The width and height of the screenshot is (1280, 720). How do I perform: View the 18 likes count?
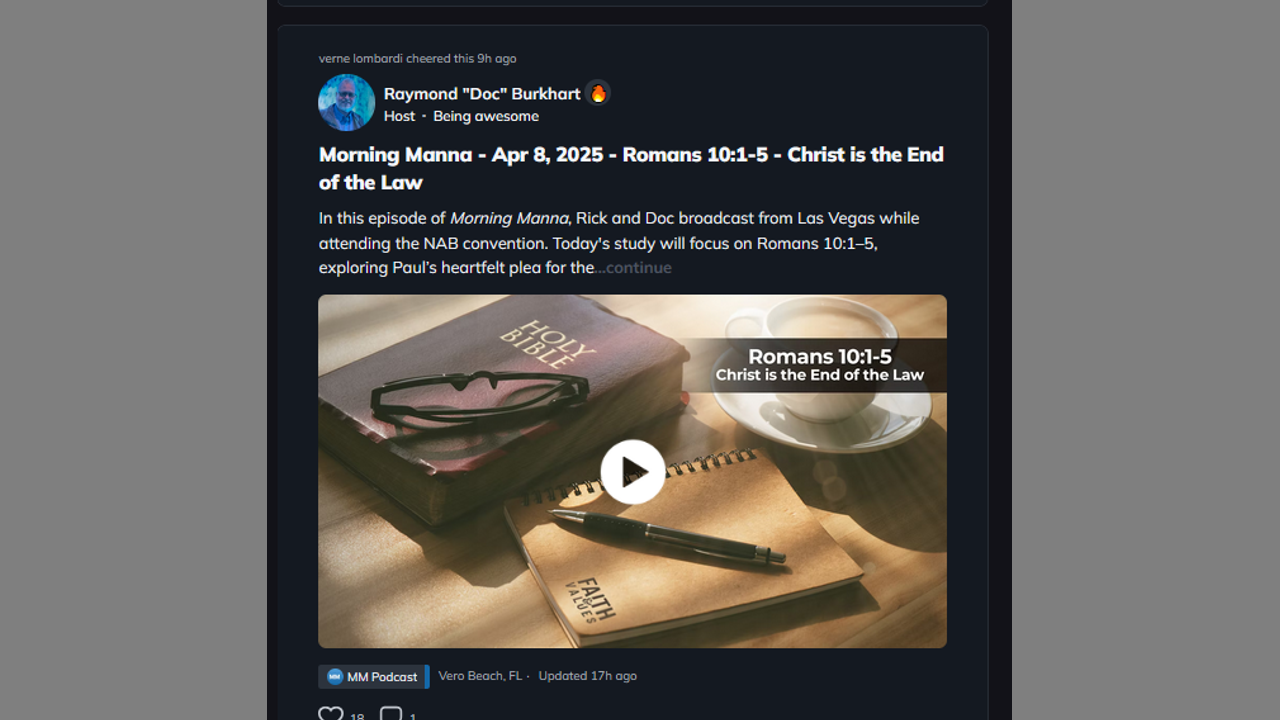click(357, 716)
